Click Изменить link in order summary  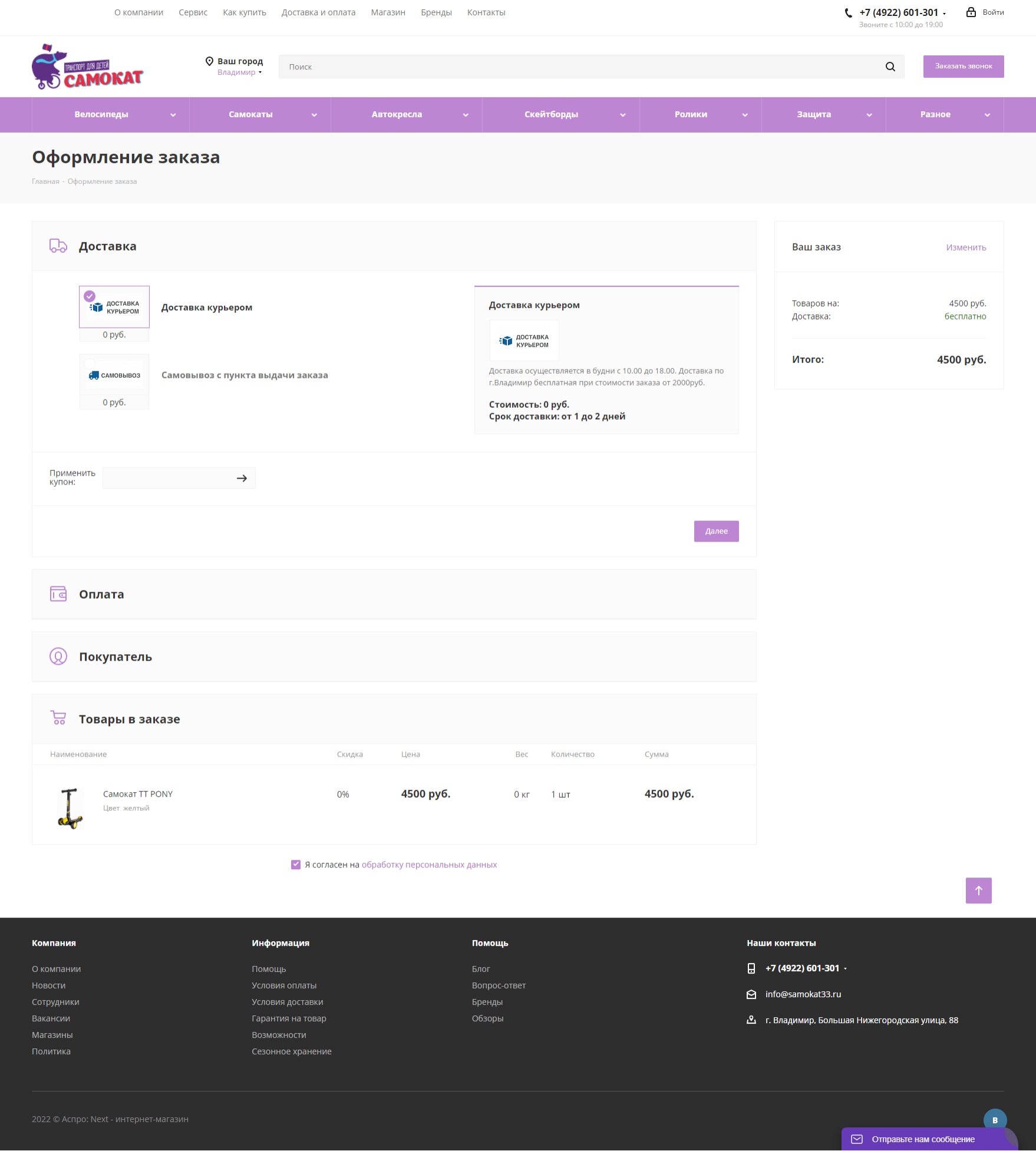pos(965,248)
